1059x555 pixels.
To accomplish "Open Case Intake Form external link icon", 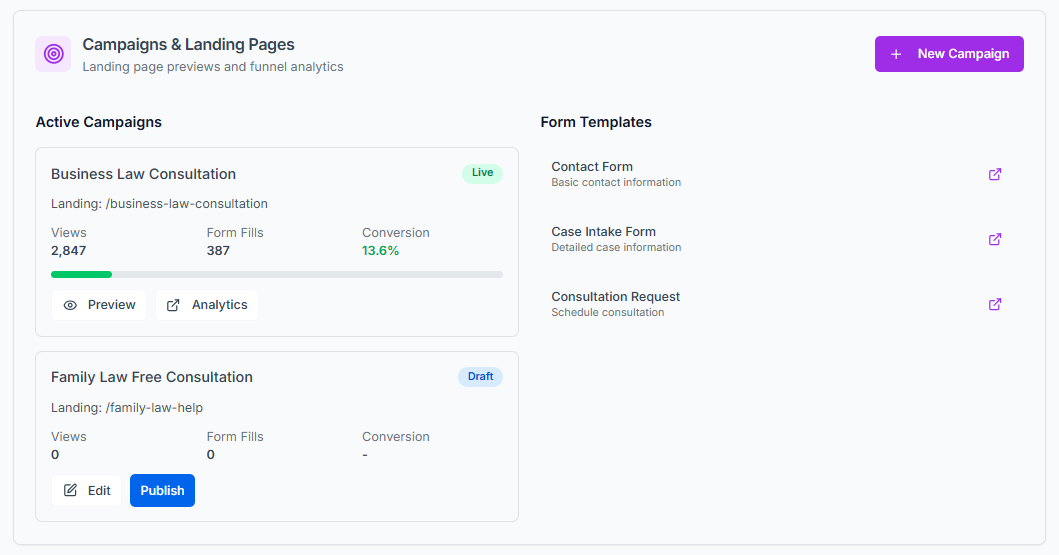I will tap(995, 239).
